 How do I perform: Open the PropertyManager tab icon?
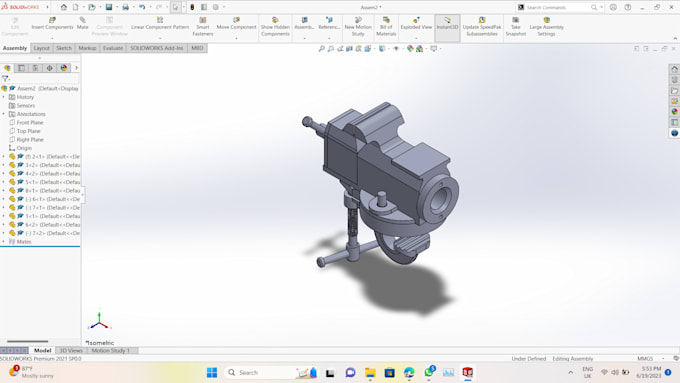tap(21, 68)
